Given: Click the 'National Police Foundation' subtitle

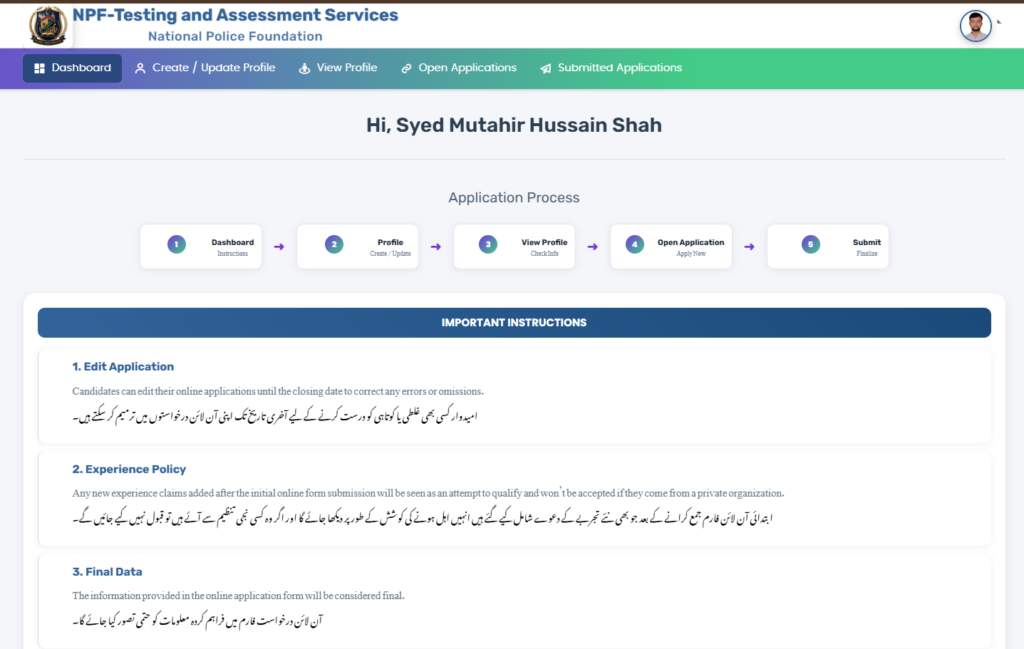Looking at the screenshot, I should coord(235,37).
